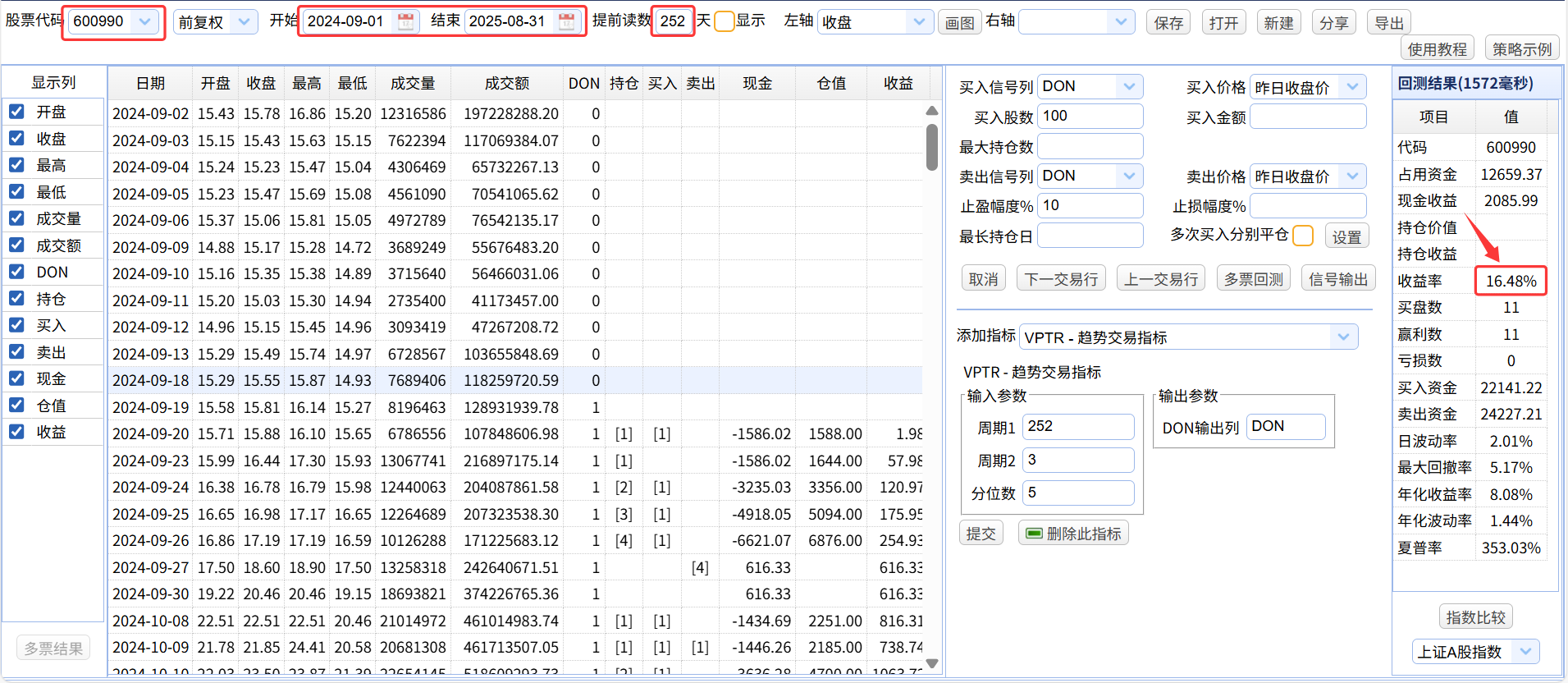Viewport: 1568px width, 683px height.
Task: Click the 收益 column header
Action: (x=898, y=84)
